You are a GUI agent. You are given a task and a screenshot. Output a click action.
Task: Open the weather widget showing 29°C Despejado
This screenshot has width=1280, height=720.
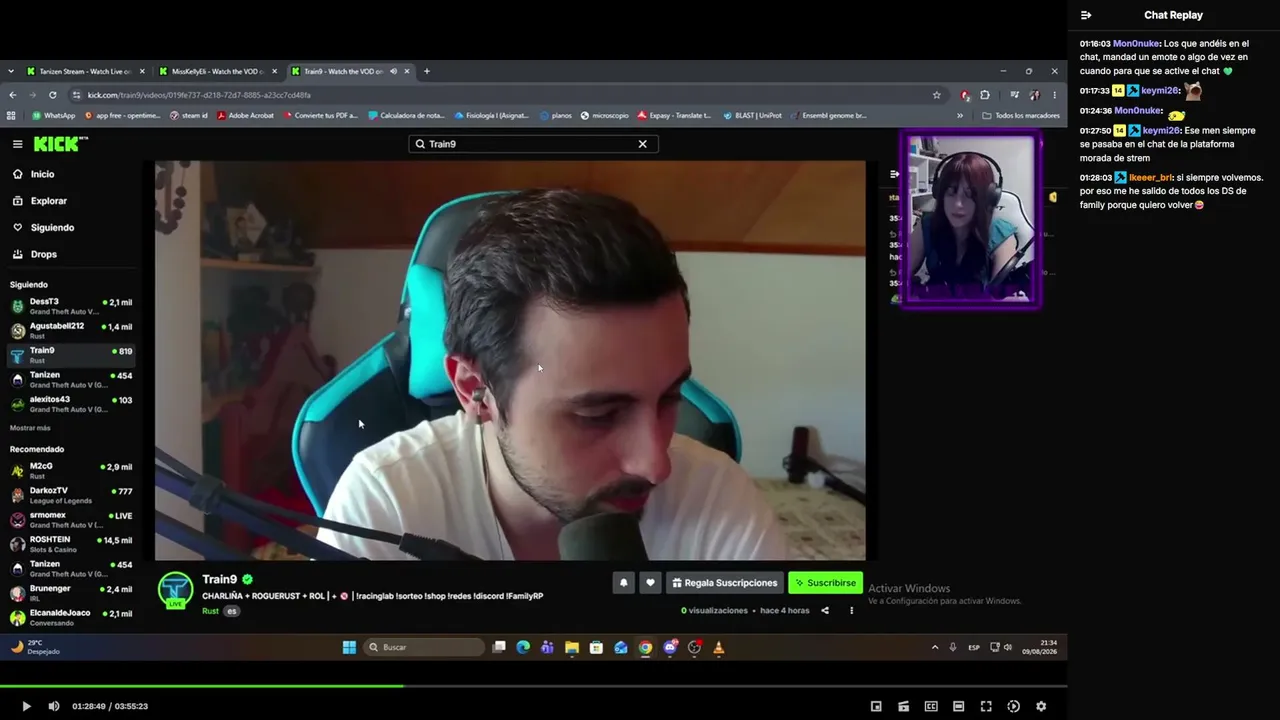(38, 647)
